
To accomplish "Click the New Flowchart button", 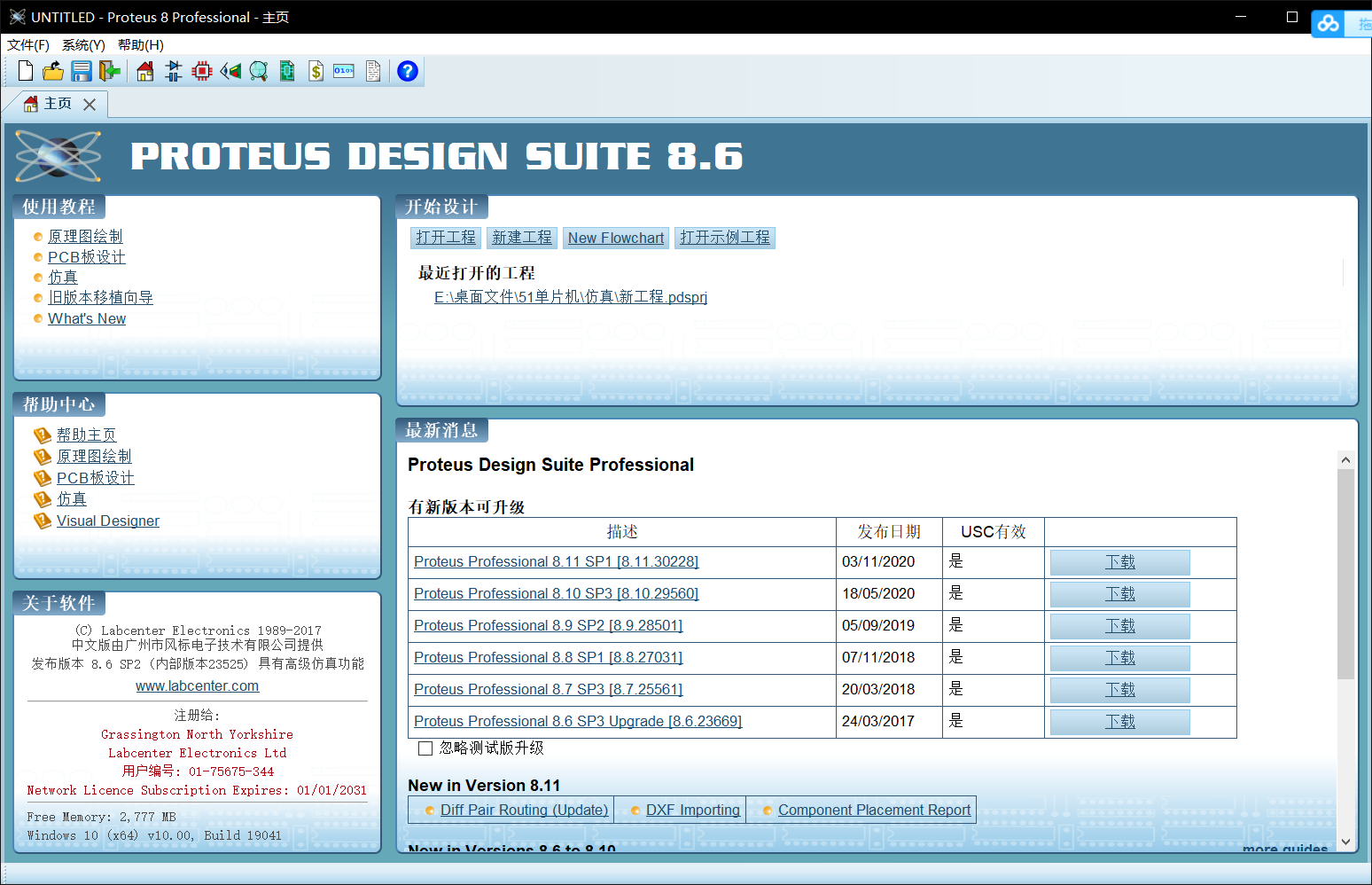I will [616, 238].
